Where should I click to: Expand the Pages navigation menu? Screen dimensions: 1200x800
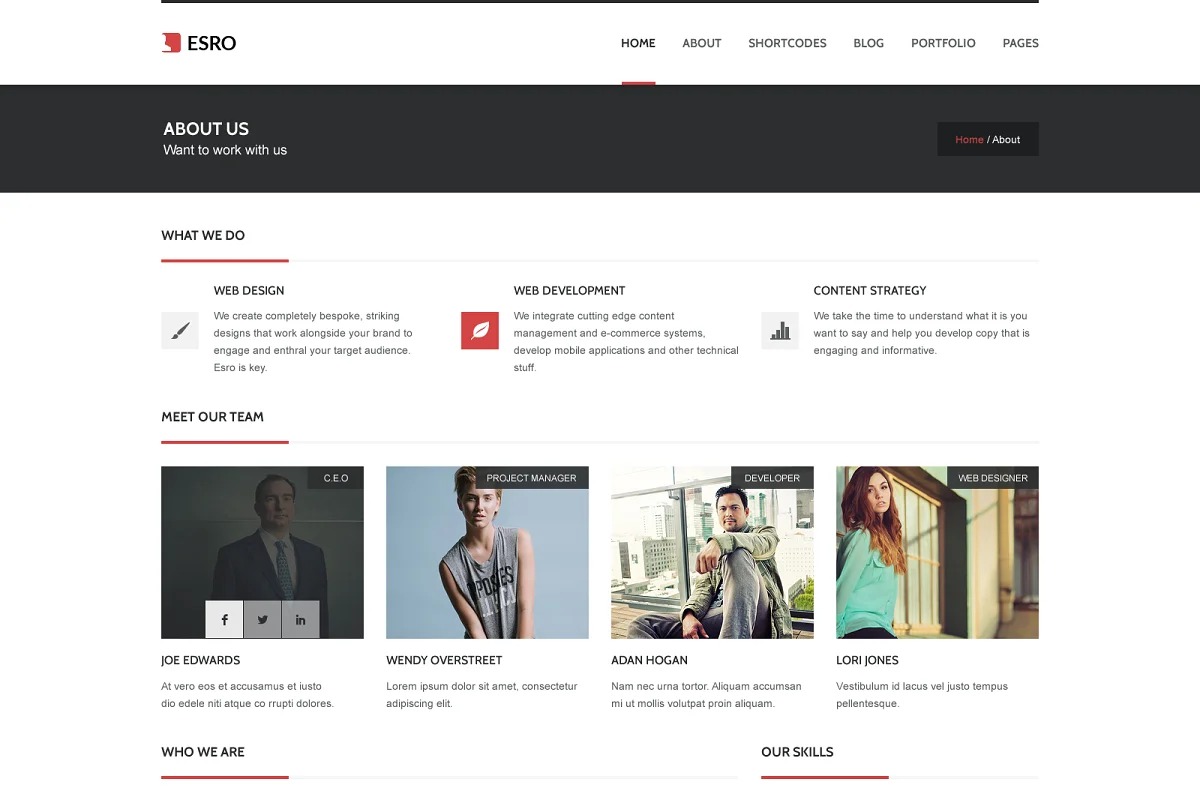[1020, 43]
